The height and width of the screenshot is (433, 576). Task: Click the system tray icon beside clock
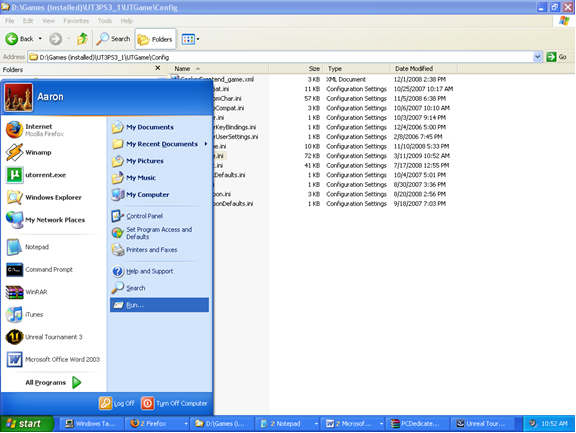point(533,424)
